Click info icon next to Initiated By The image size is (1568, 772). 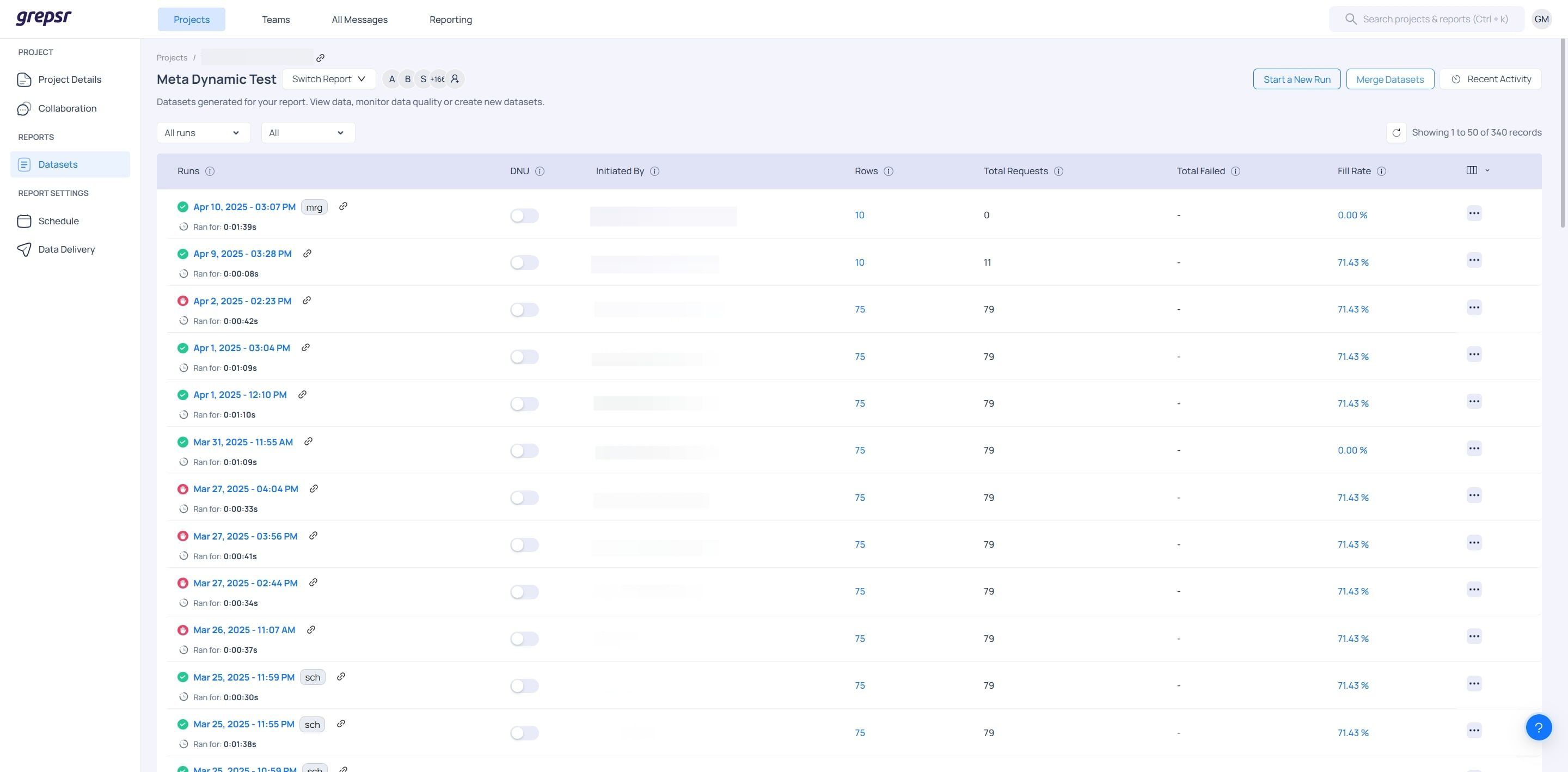(655, 171)
